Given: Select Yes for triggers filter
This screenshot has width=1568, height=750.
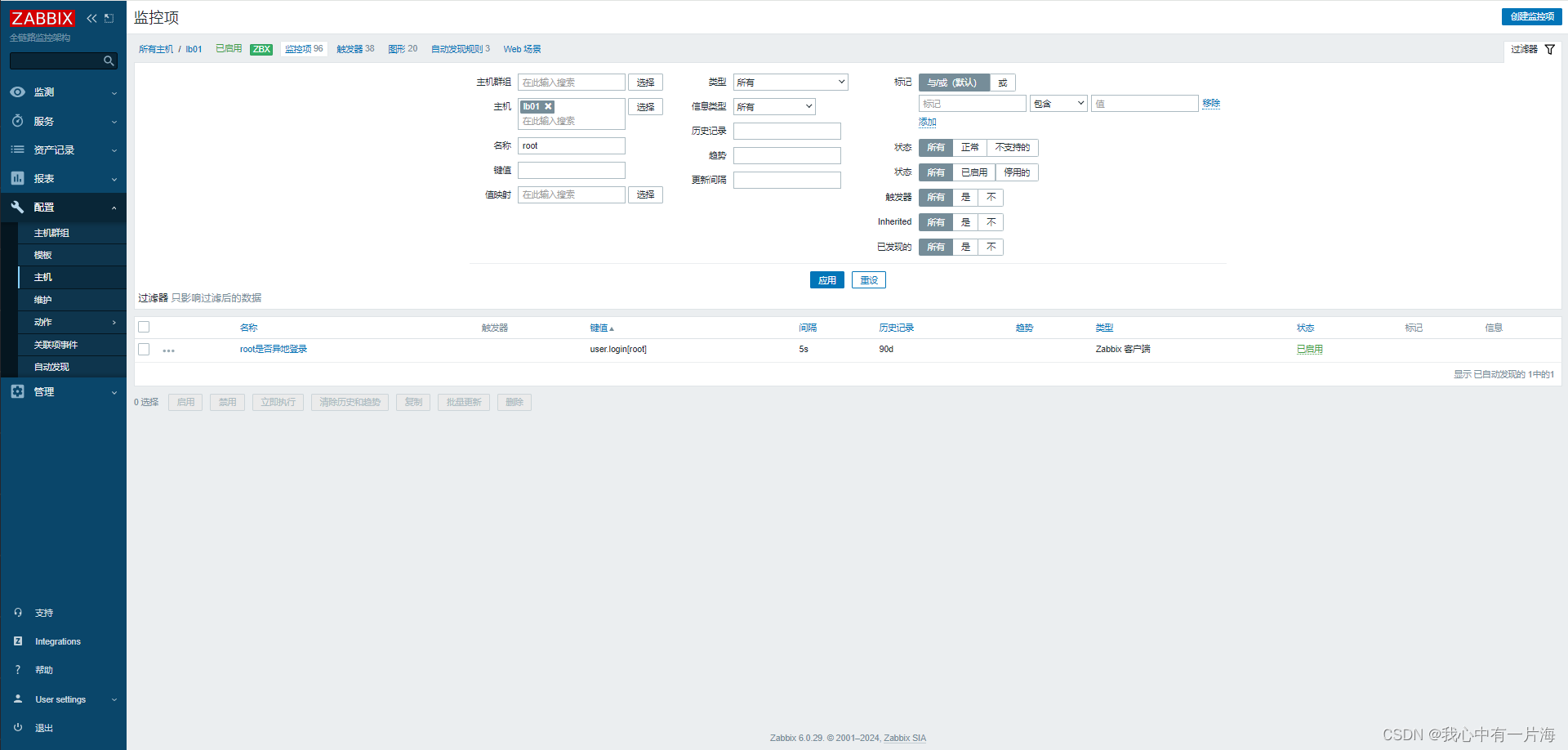Looking at the screenshot, I should pyautogui.click(x=965, y=197).
